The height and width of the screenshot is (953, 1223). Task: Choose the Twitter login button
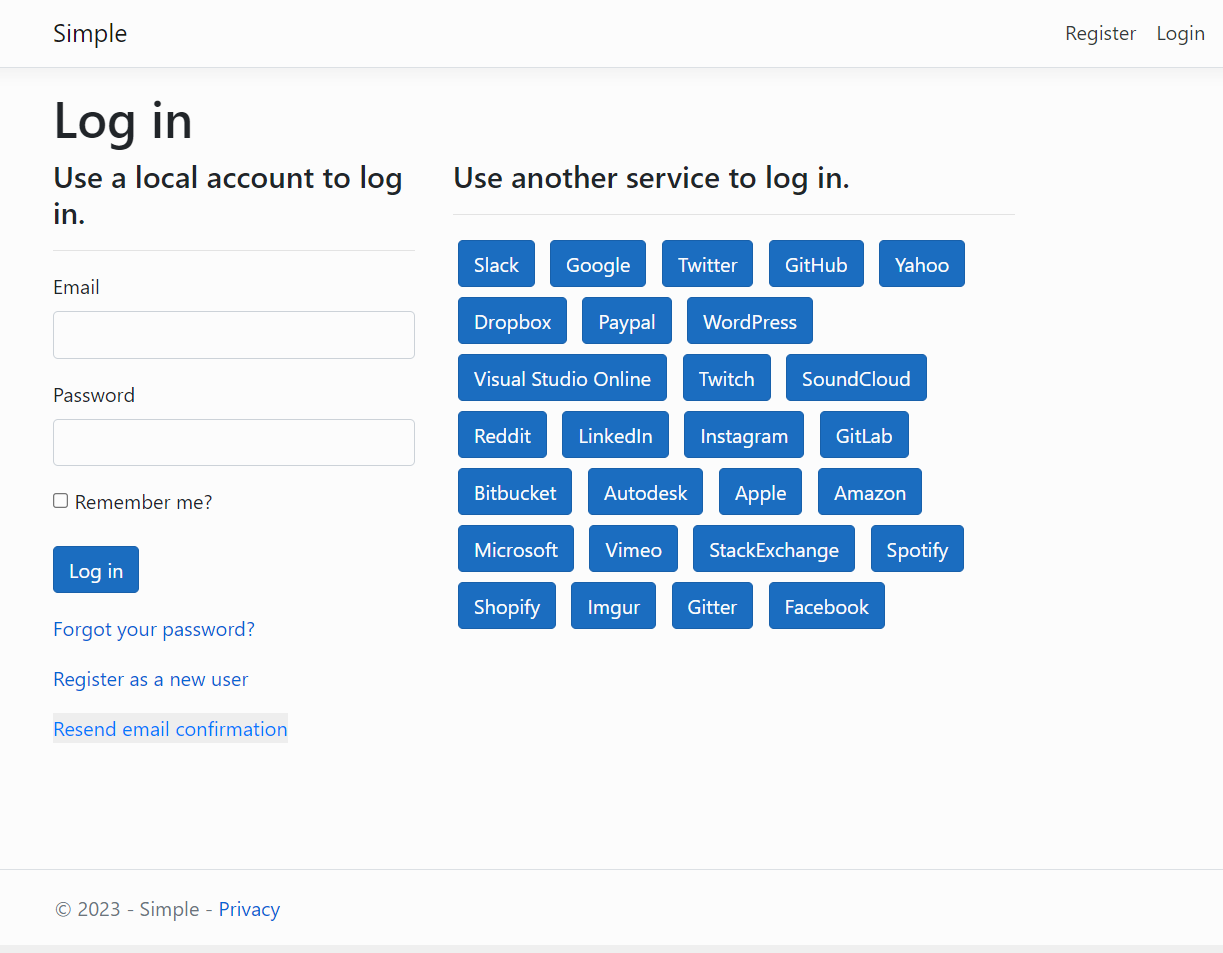point(708,264)
